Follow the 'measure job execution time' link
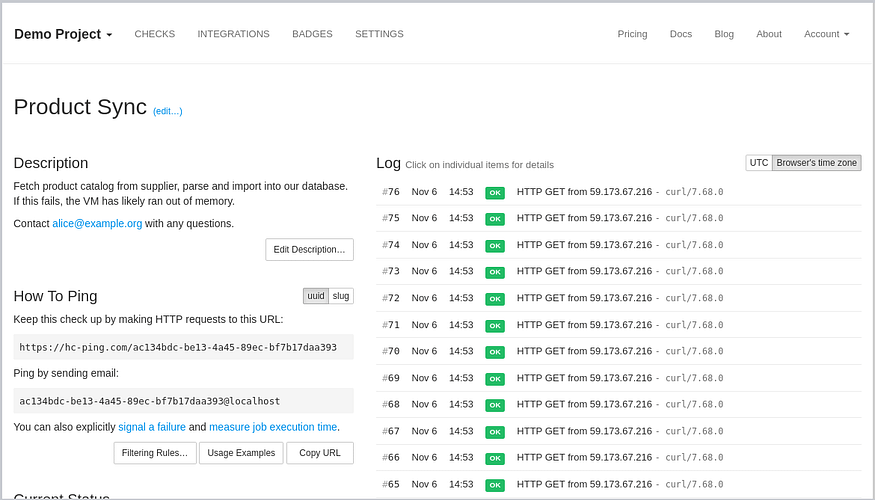 coord(273,427)
